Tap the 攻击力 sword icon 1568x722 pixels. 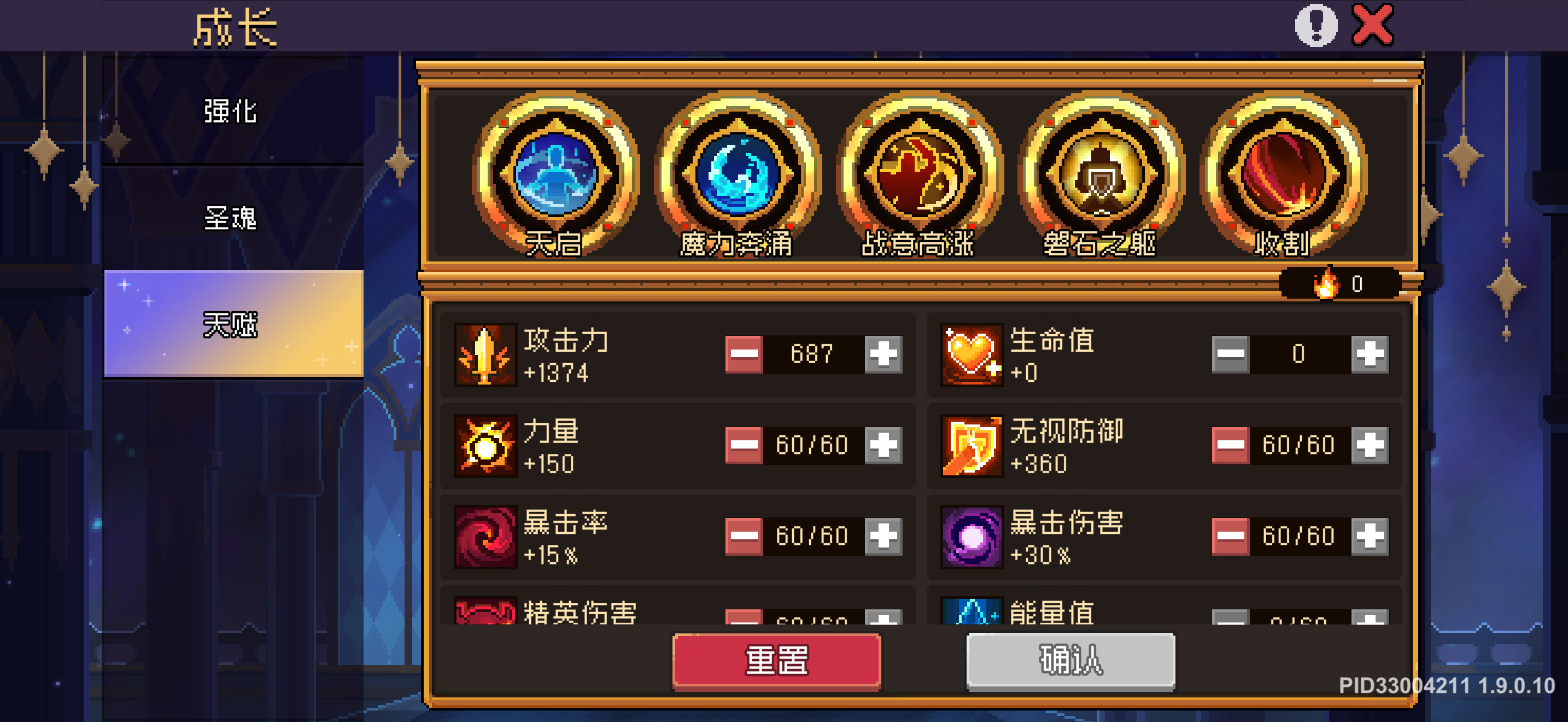coord(485,354)
